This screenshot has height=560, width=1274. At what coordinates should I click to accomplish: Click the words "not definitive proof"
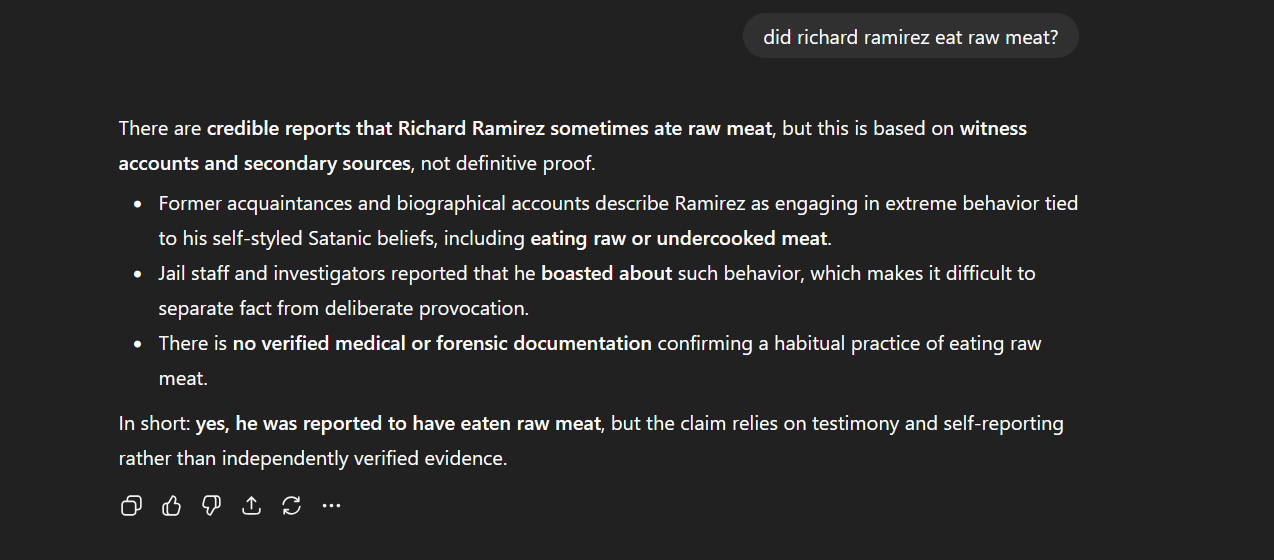pyautogui.click(x=509, y=164)
